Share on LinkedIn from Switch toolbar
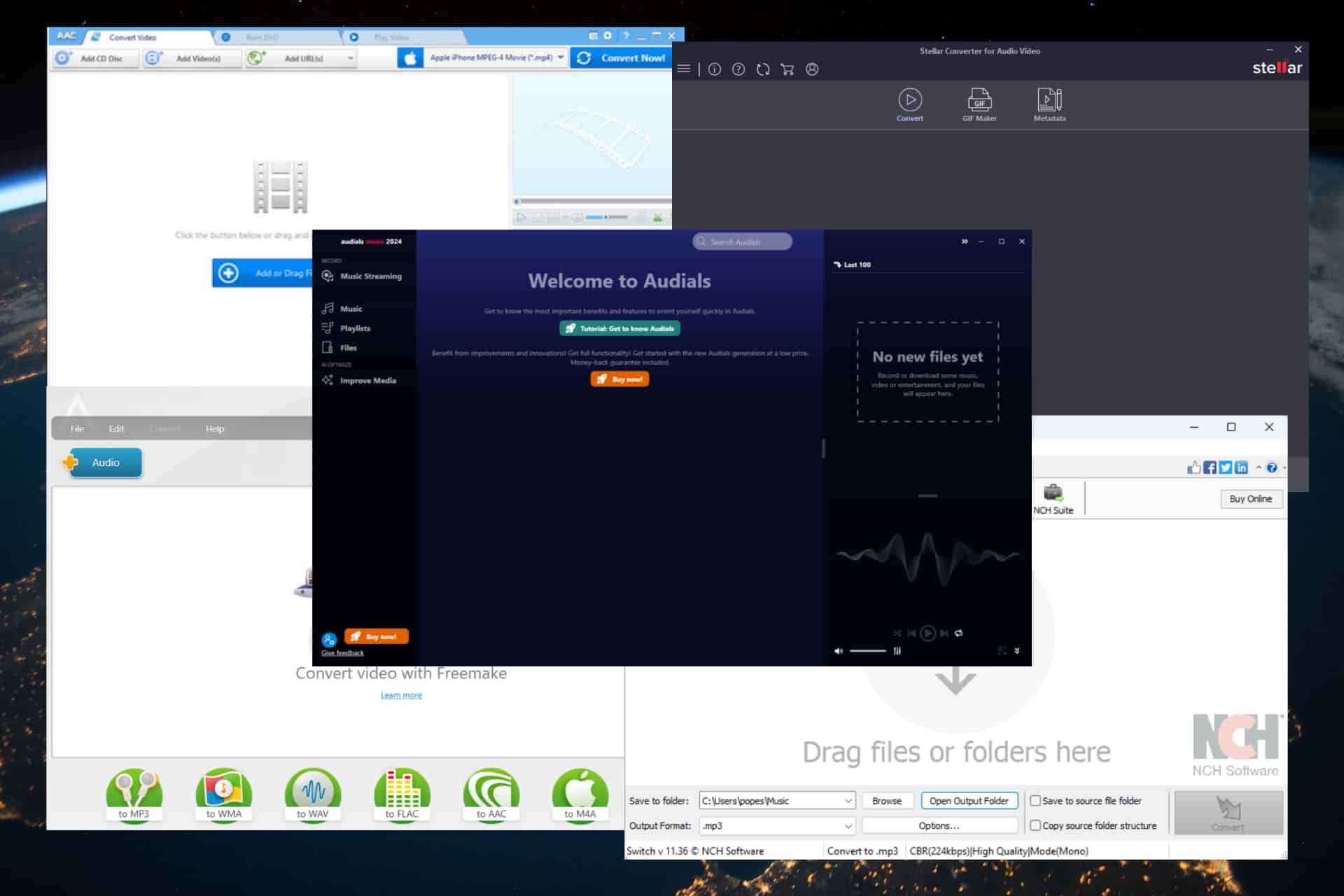 [x=1241, y=468]
